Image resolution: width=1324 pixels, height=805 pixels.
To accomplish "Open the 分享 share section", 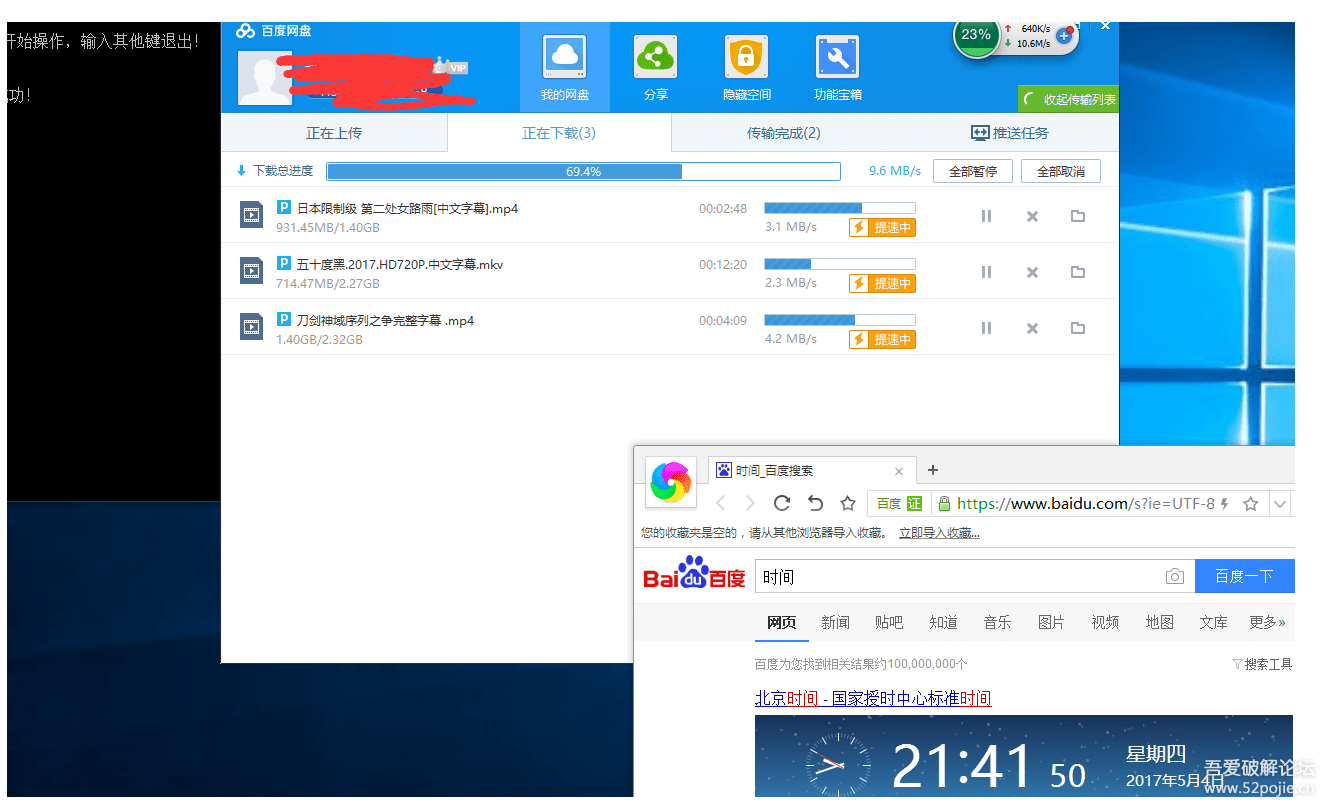I will [655, 68].
